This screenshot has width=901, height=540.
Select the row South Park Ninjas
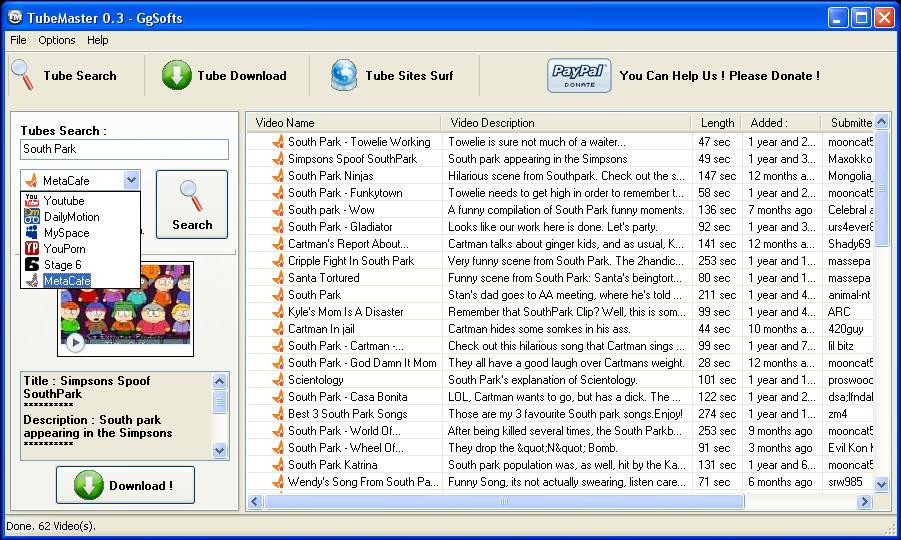(560, 176)
